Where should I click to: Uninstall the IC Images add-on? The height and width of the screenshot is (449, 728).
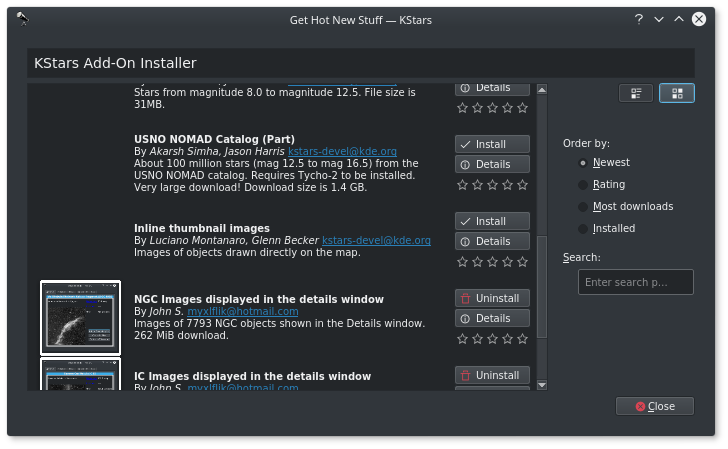(x=492, y=375)
